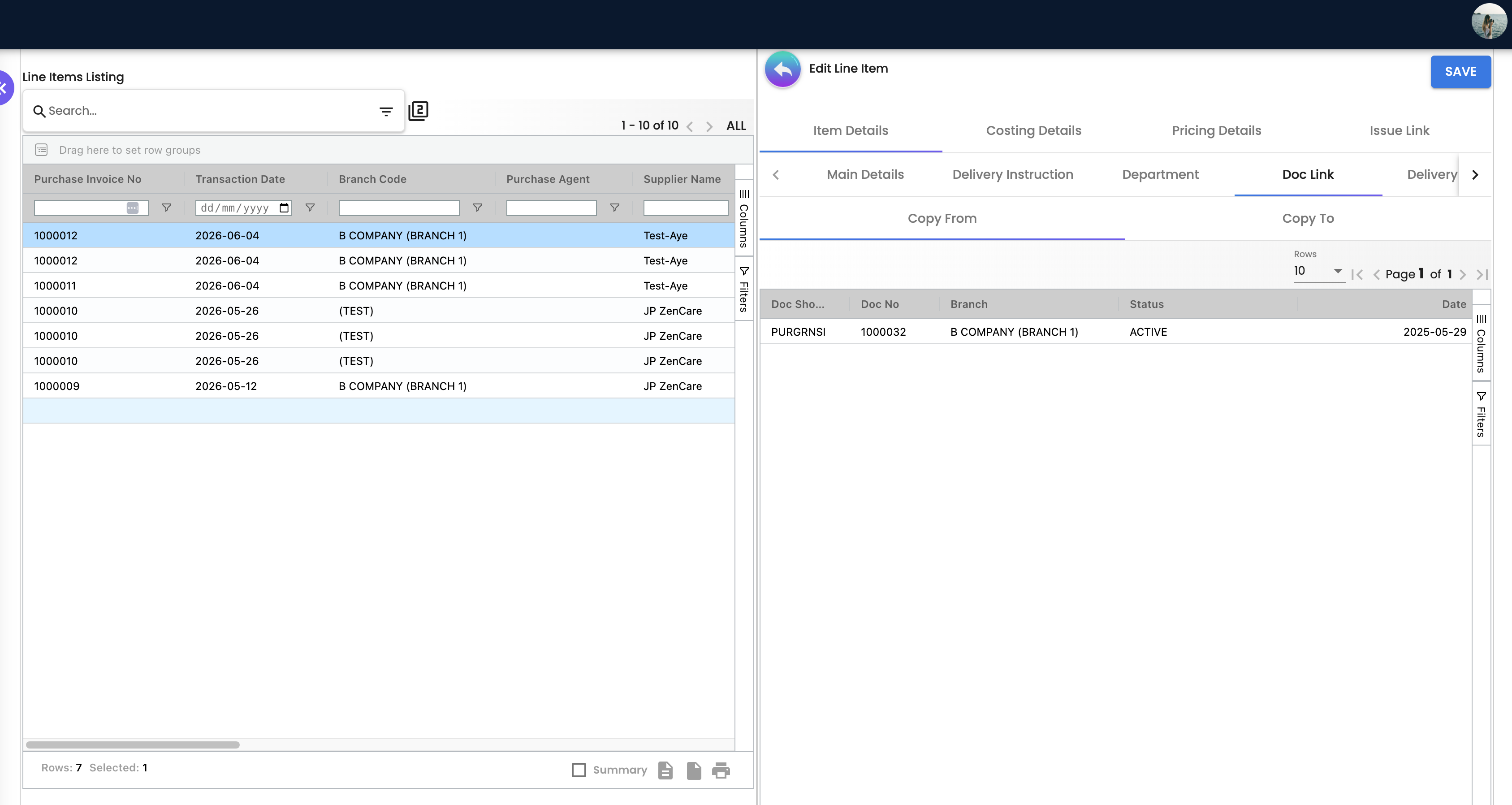Go to next page in Doc Link grid
Image resolution: width=1512 pixels, height=805 pixels.
pyautogui.click(x=1462, y=275)
